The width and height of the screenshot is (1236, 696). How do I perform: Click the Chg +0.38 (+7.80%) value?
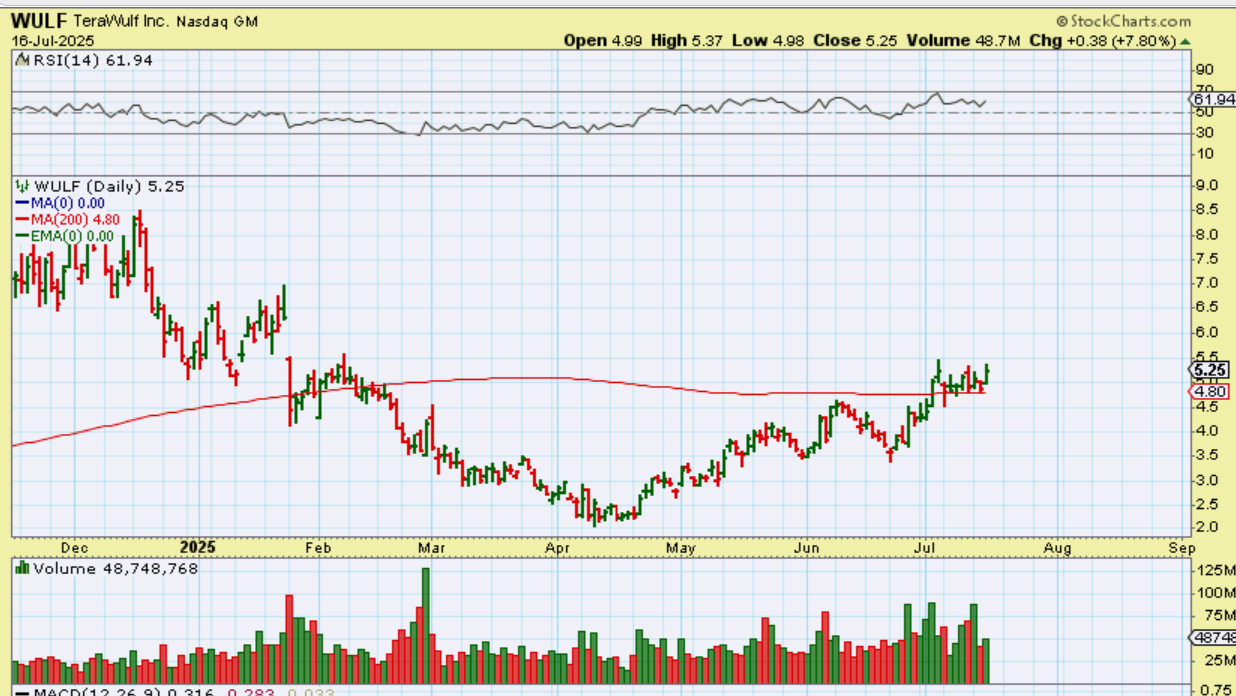pyautogui.click(x=1102, y=40)
